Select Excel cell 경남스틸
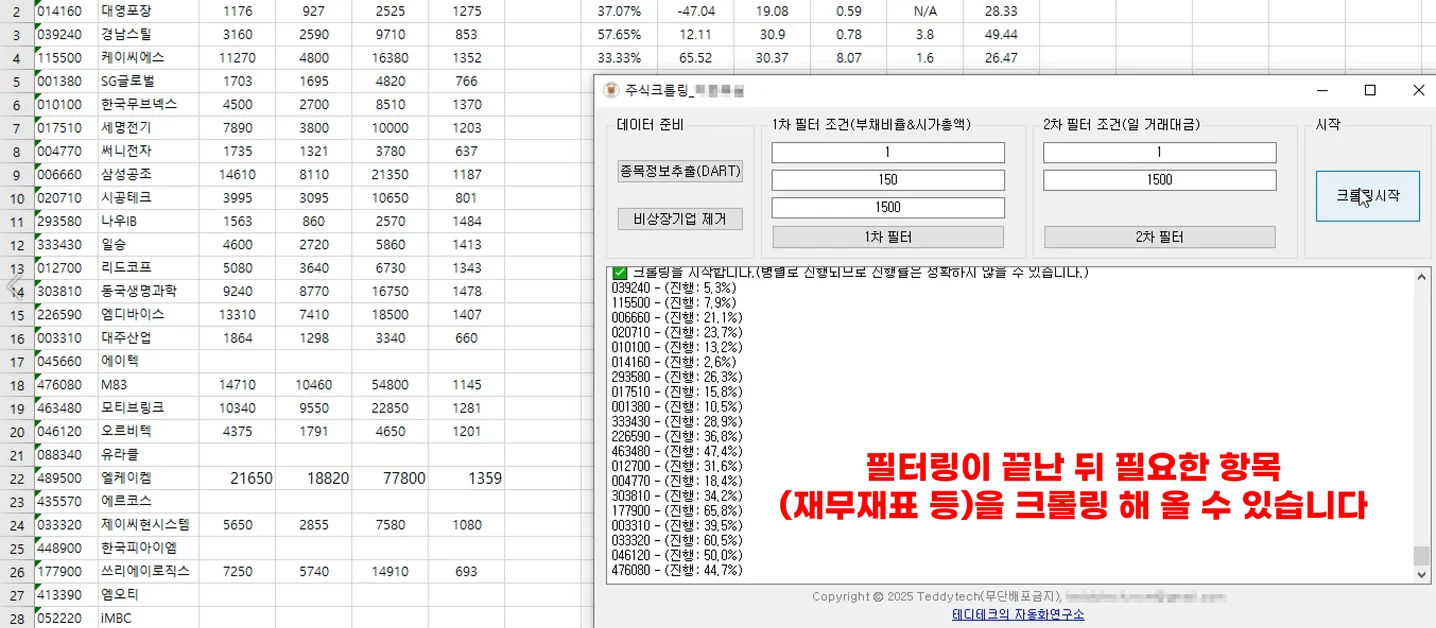This screenshot has width=1436, height=628. (148, 34)
